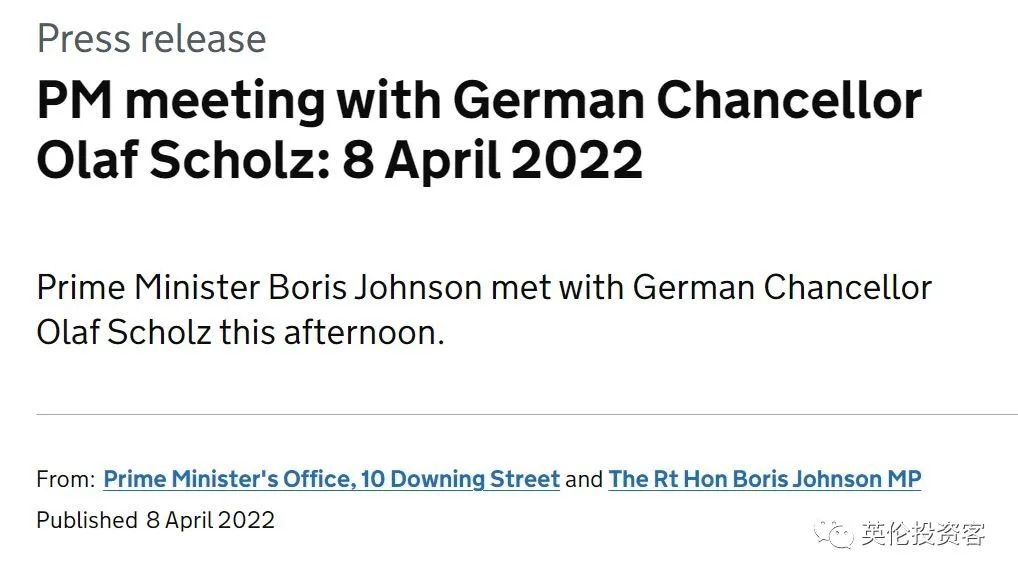The height and width of the screenshot is (578, 1018).
Task: Click 'PM meeting' at start of headline
Action: pyautogui.click(x=181, y=101)
